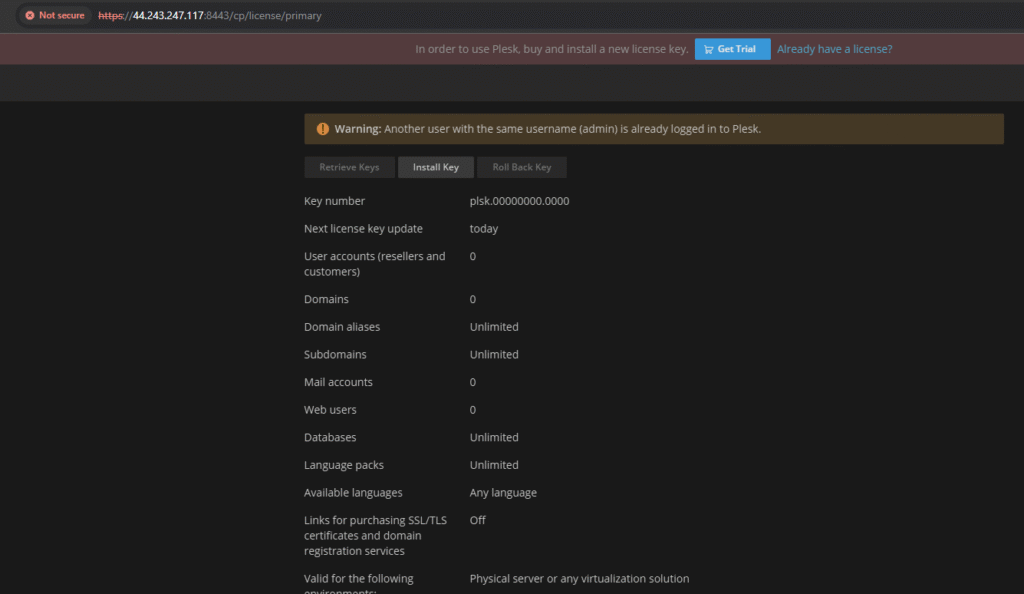Click the Unlimited value beside Domain aliases

pos(494,327)
